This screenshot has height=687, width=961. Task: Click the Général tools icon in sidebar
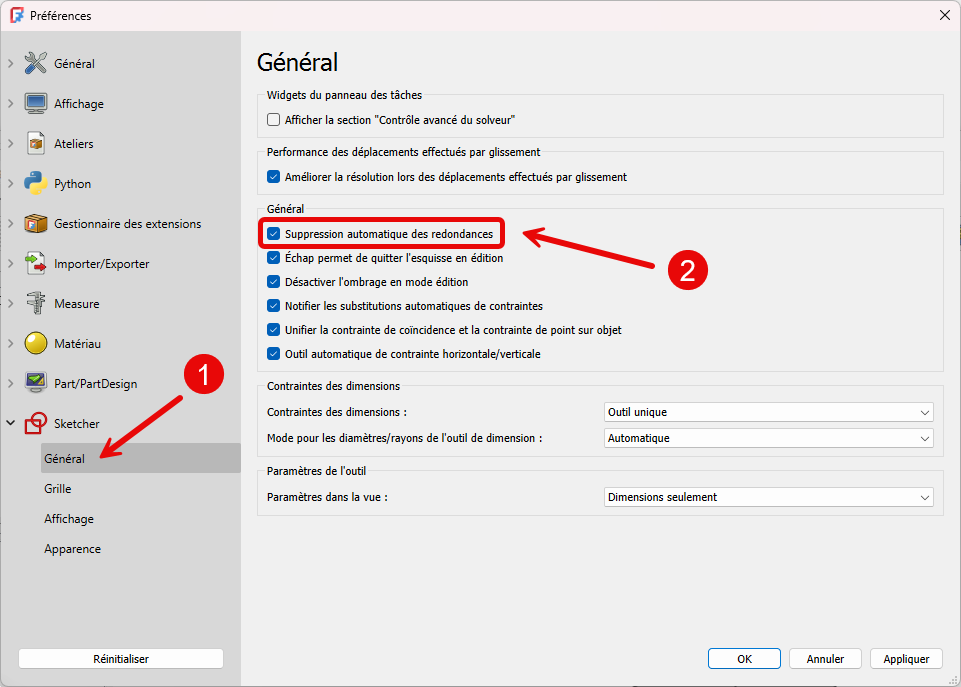point(36,63)
